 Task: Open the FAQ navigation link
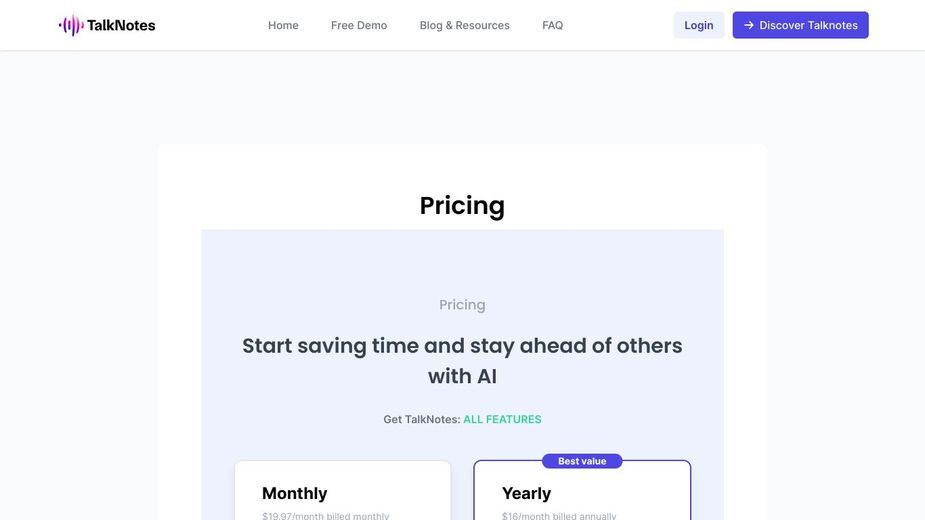coord(552,25)
